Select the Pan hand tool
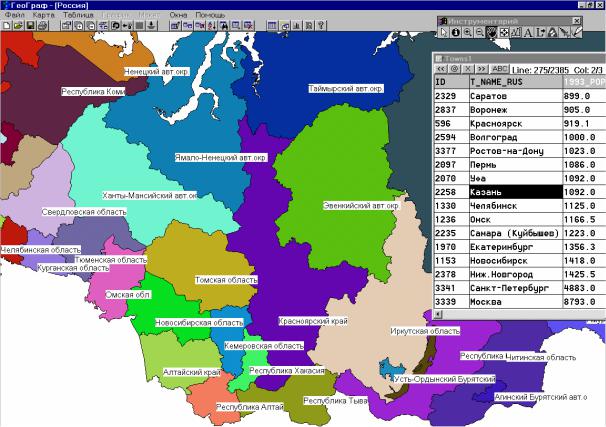The height and width of the screenshot is (427, 606). (x=492, y=32)
